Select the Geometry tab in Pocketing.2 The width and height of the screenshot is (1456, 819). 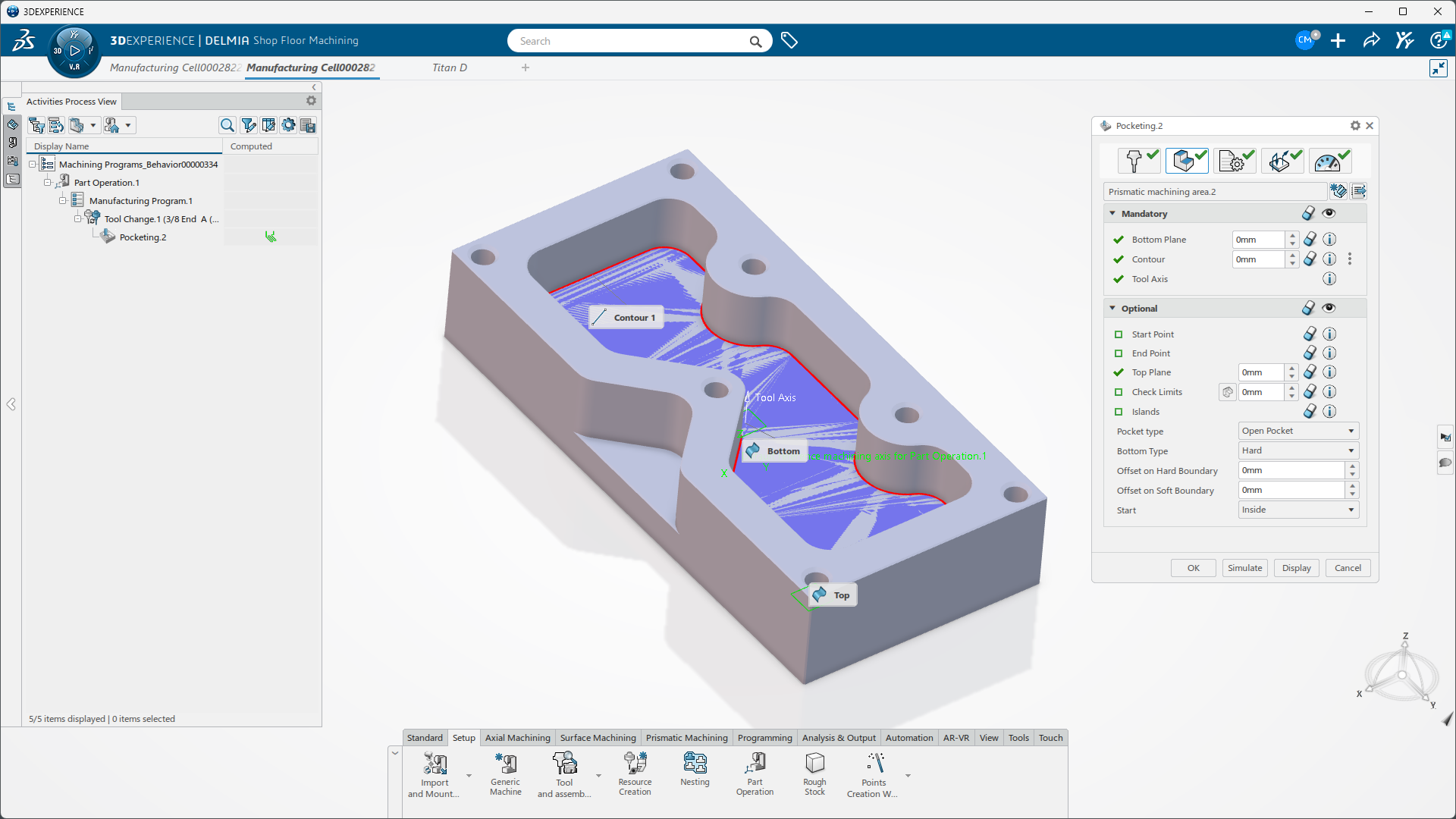[x=1187, y=161]
